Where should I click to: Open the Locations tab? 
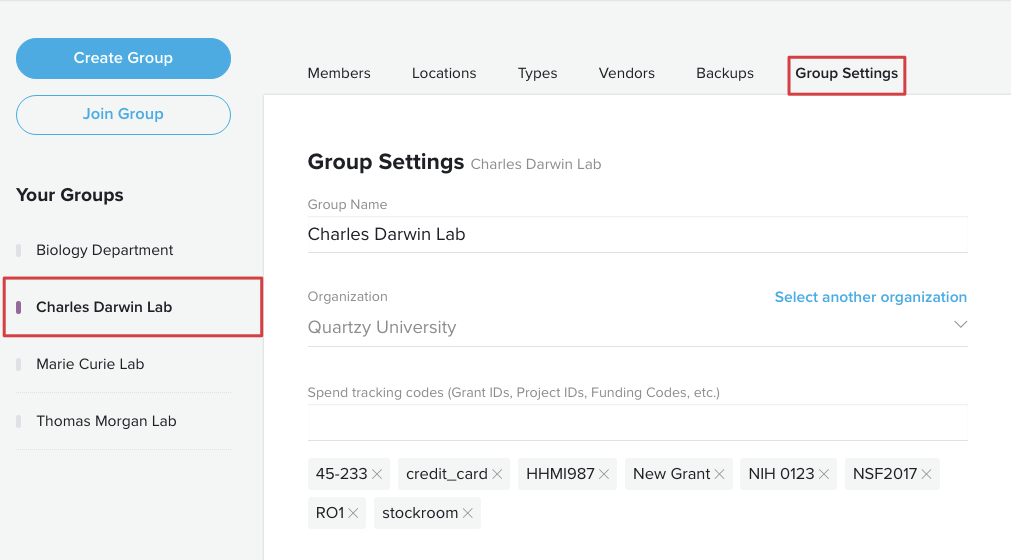(x=444, y=73)
